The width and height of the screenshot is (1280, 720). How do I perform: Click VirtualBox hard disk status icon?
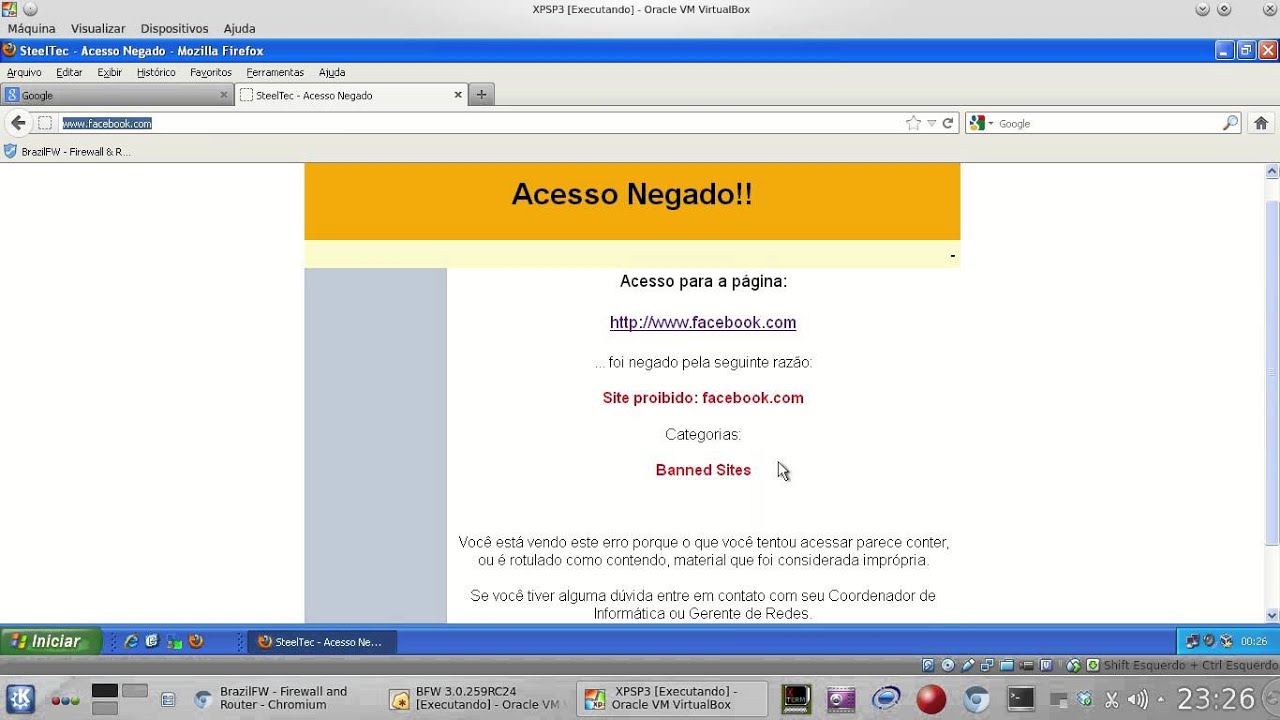click(928, 665)
